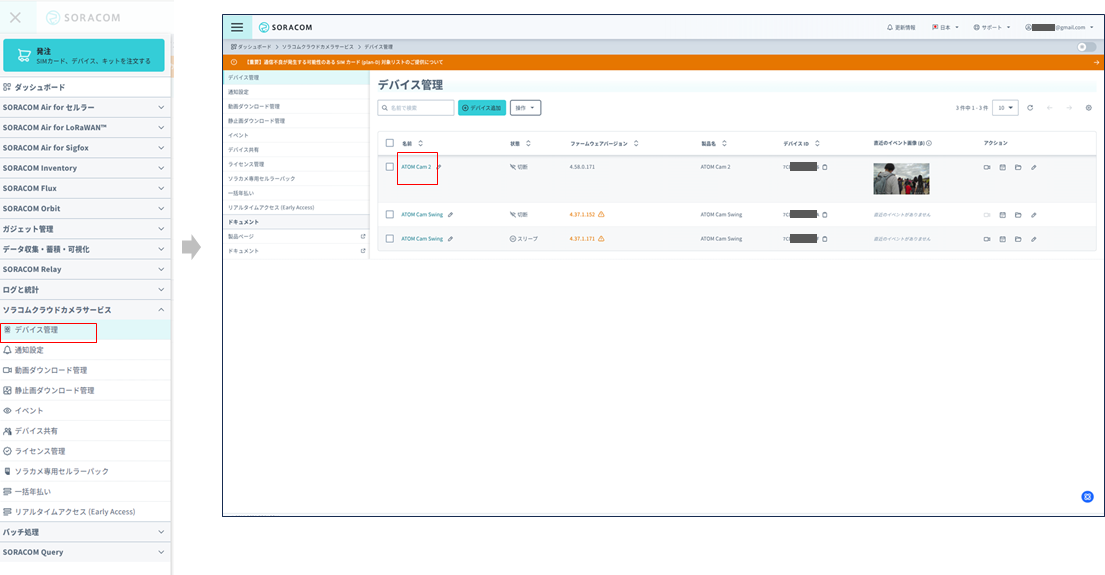The height and width of the screenshot is (575, 1105).
Task: Open calendar icon in firmware 4.37.1.171 row
Action: (x=1003, y=239)
